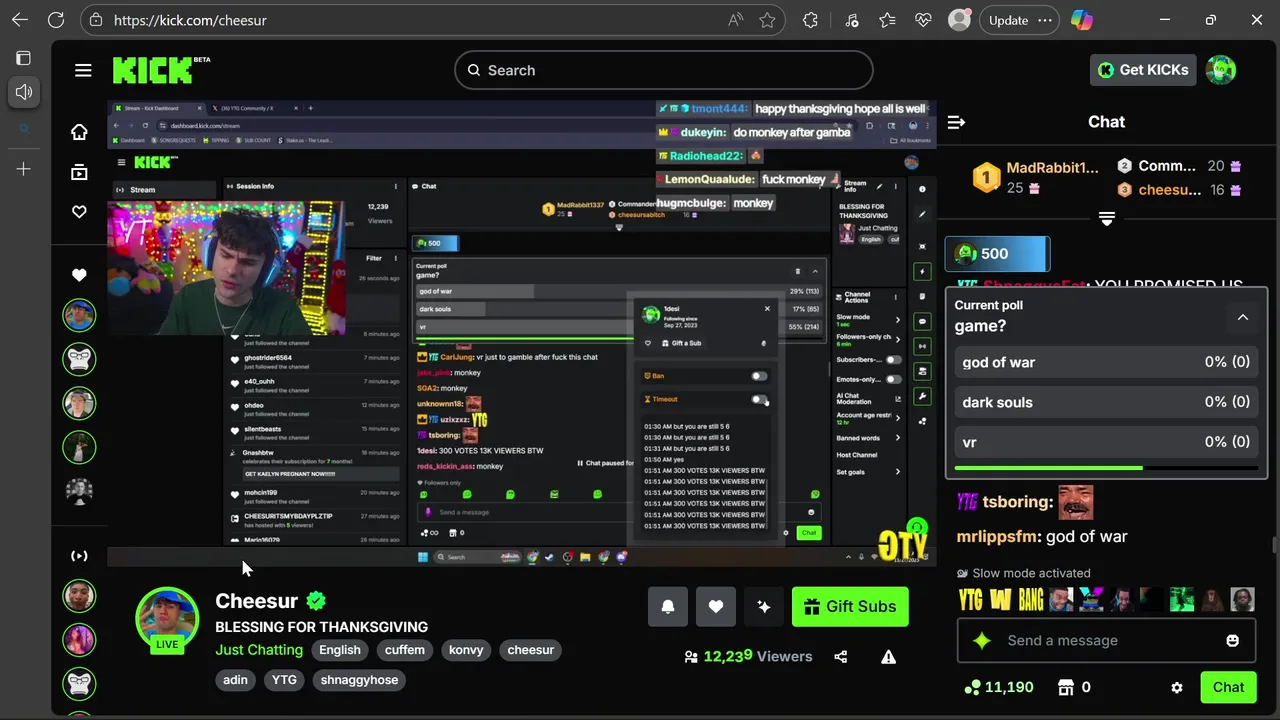
Task: Click the adin tag
Action: [236, 680]
